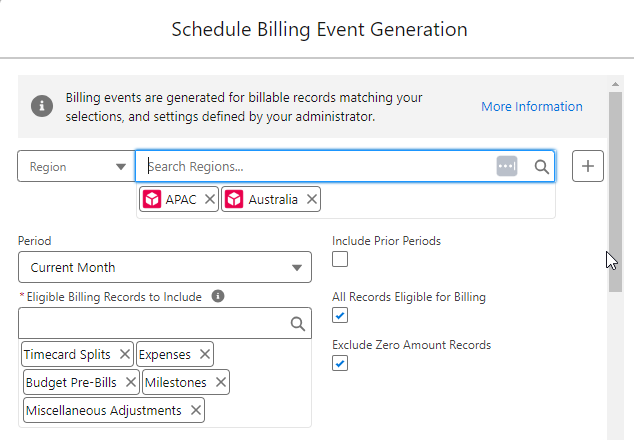Remove the Expenses pill
The height and width of the screenshot is (440, 634).
click(204, 354)
